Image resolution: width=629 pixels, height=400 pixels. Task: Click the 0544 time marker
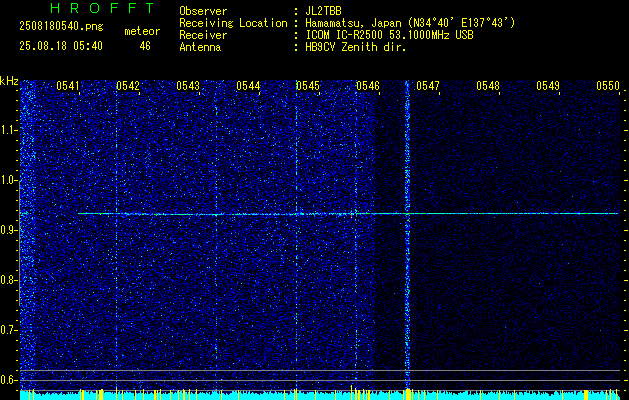point(248,86)
